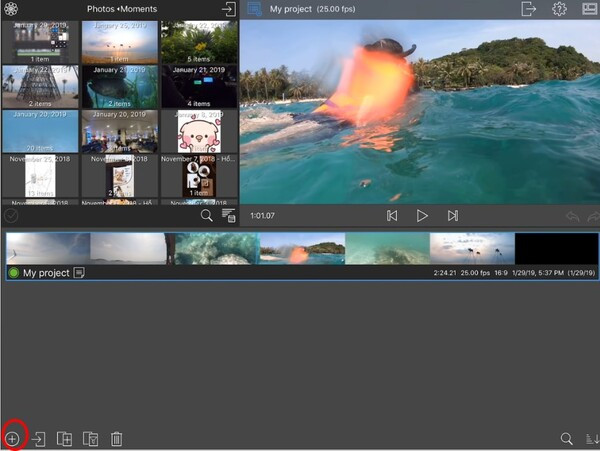Delete project with the trash icon
The height and width of the screenshot is (451, 600).
pos(116,439)
